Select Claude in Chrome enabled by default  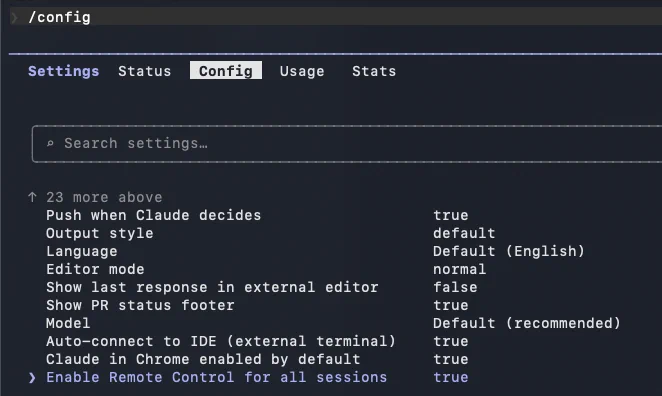point(203,359)
